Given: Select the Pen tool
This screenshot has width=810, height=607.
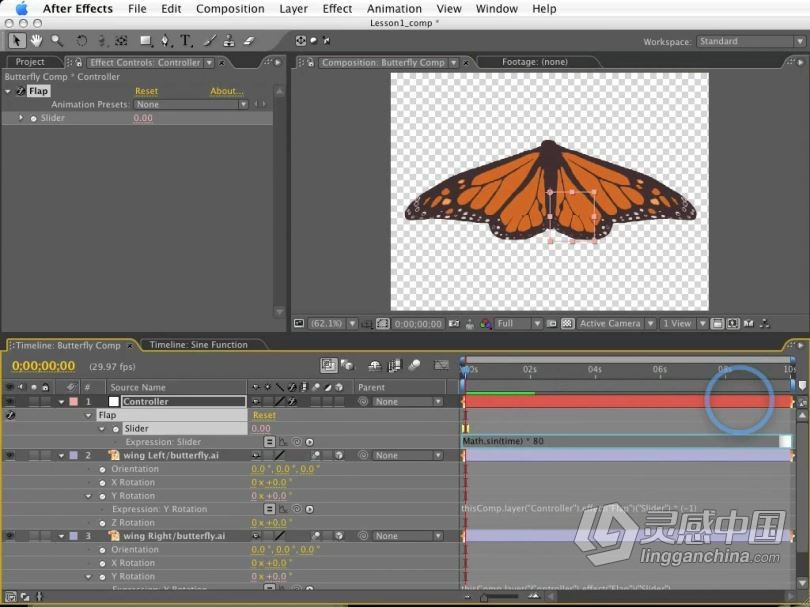Looking at the screenshot, I should click(x=165, y=41).
